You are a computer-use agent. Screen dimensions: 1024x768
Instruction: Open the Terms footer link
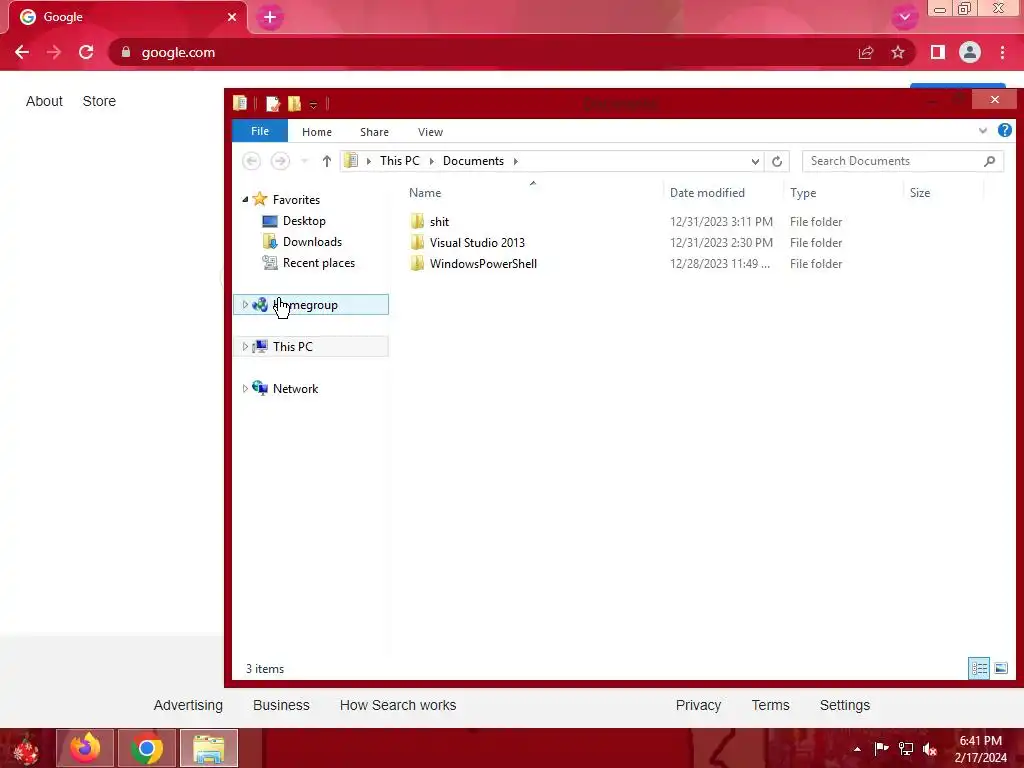[771, 705]
